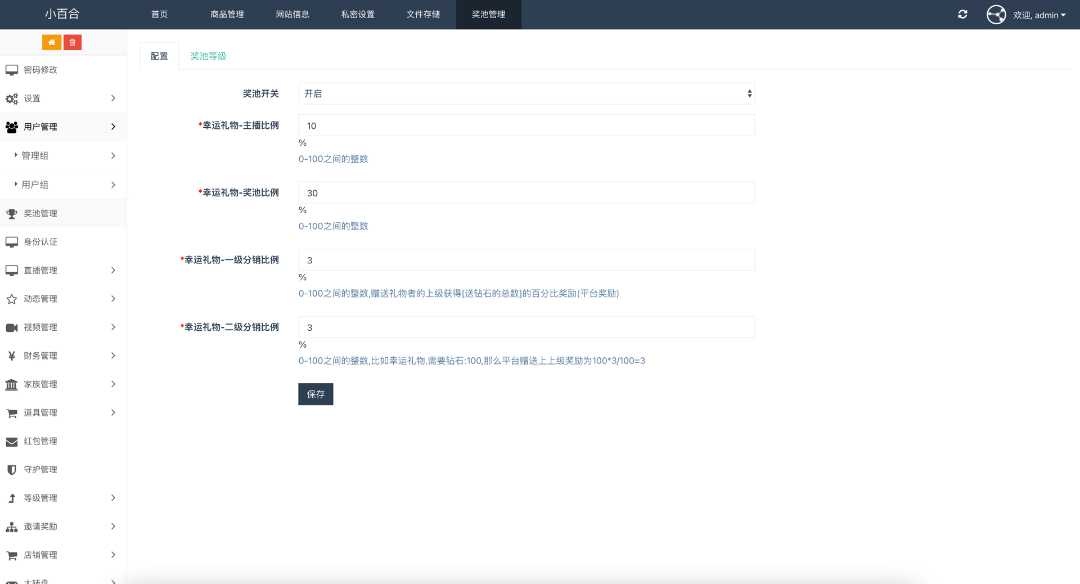Click the refresh icon in top bar
The height and width of the screenshot is (584, 1080).
(x=962, y=14)
